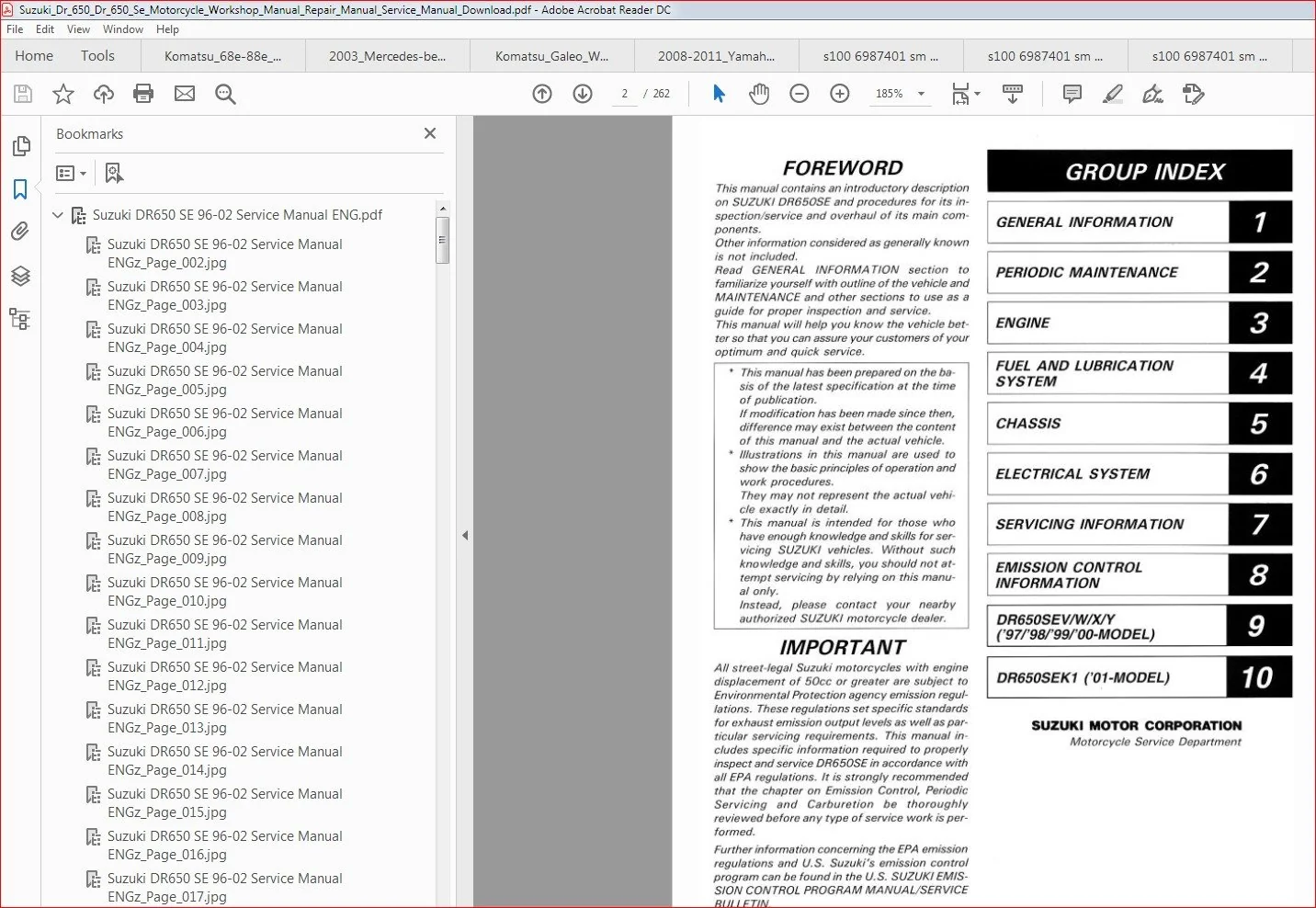Zoom in with plus icon
Viewport: 1316px width, 908px height.
840,94
